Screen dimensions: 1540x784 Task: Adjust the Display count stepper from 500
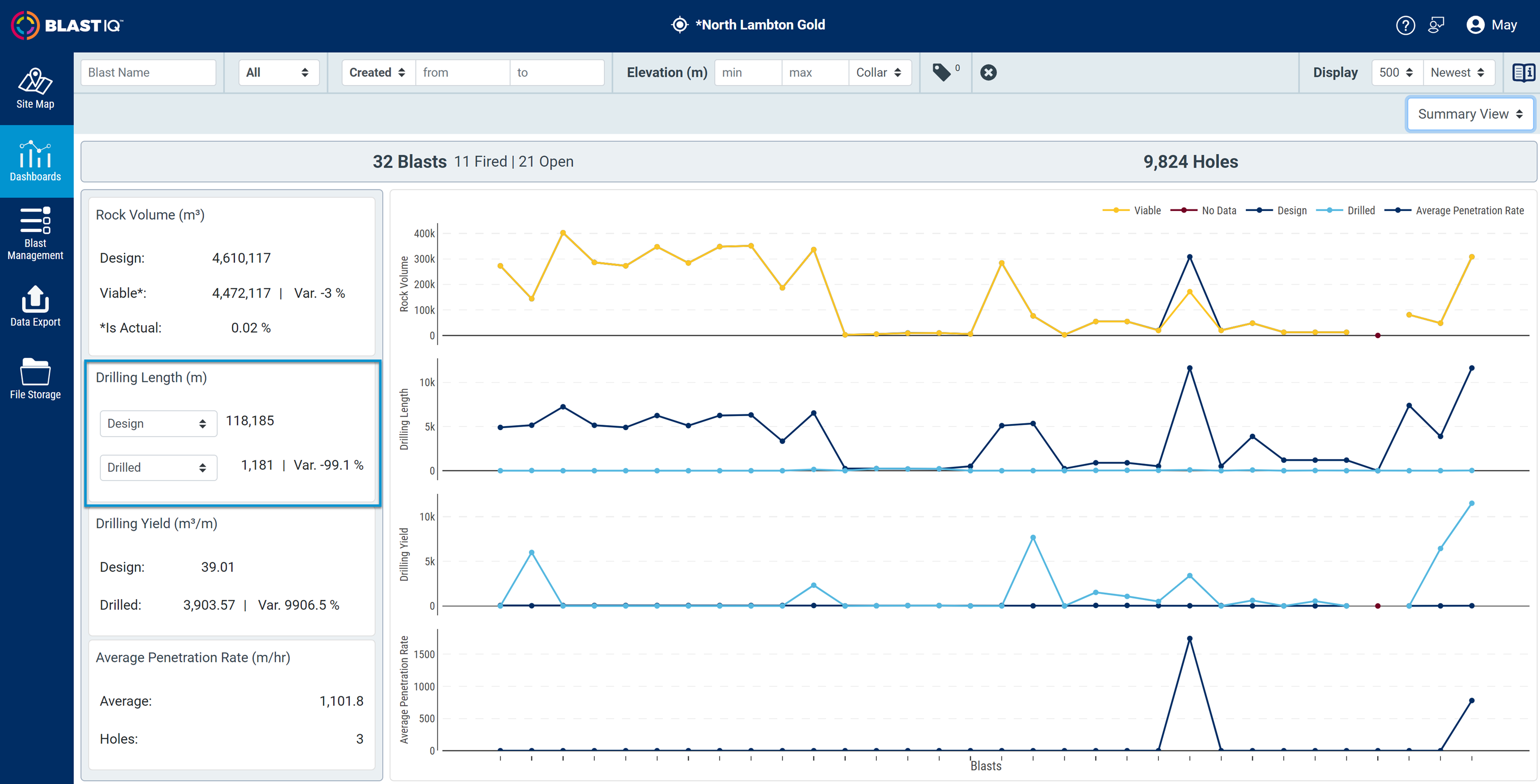1397,72
